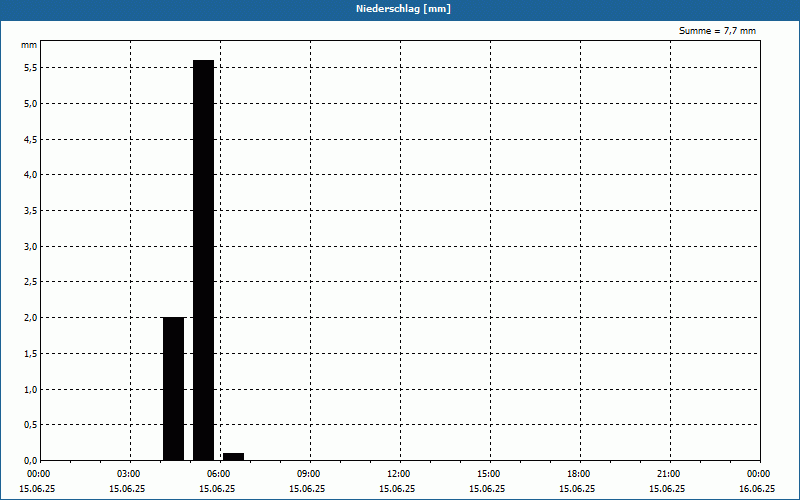800x500 pixels.
Task: Click the 12:00 time label
Action: [x=398, y=474]
